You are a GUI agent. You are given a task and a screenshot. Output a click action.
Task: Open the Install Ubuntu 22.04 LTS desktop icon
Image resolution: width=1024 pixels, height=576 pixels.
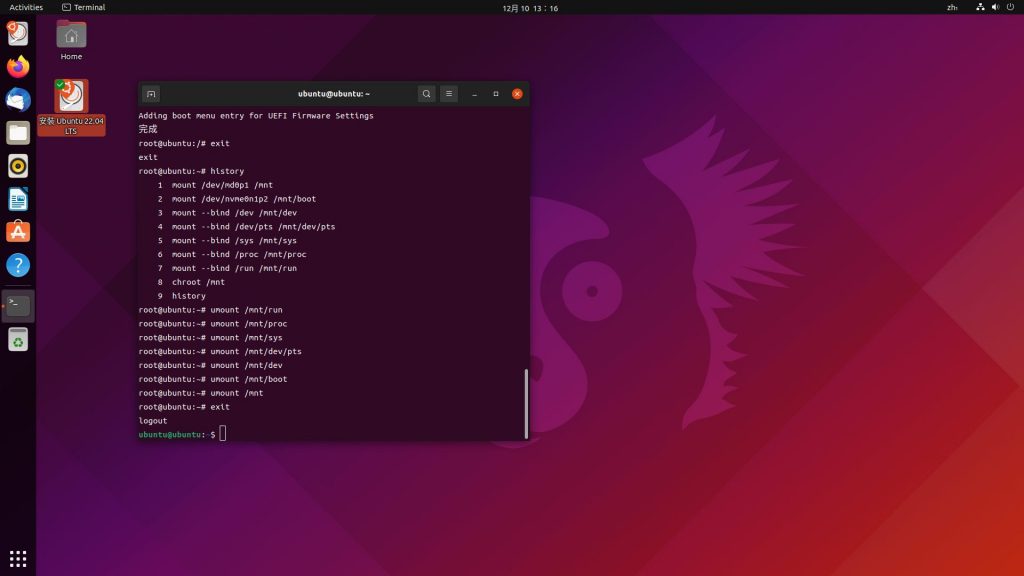pyautogui.click(x=71, y=108)
